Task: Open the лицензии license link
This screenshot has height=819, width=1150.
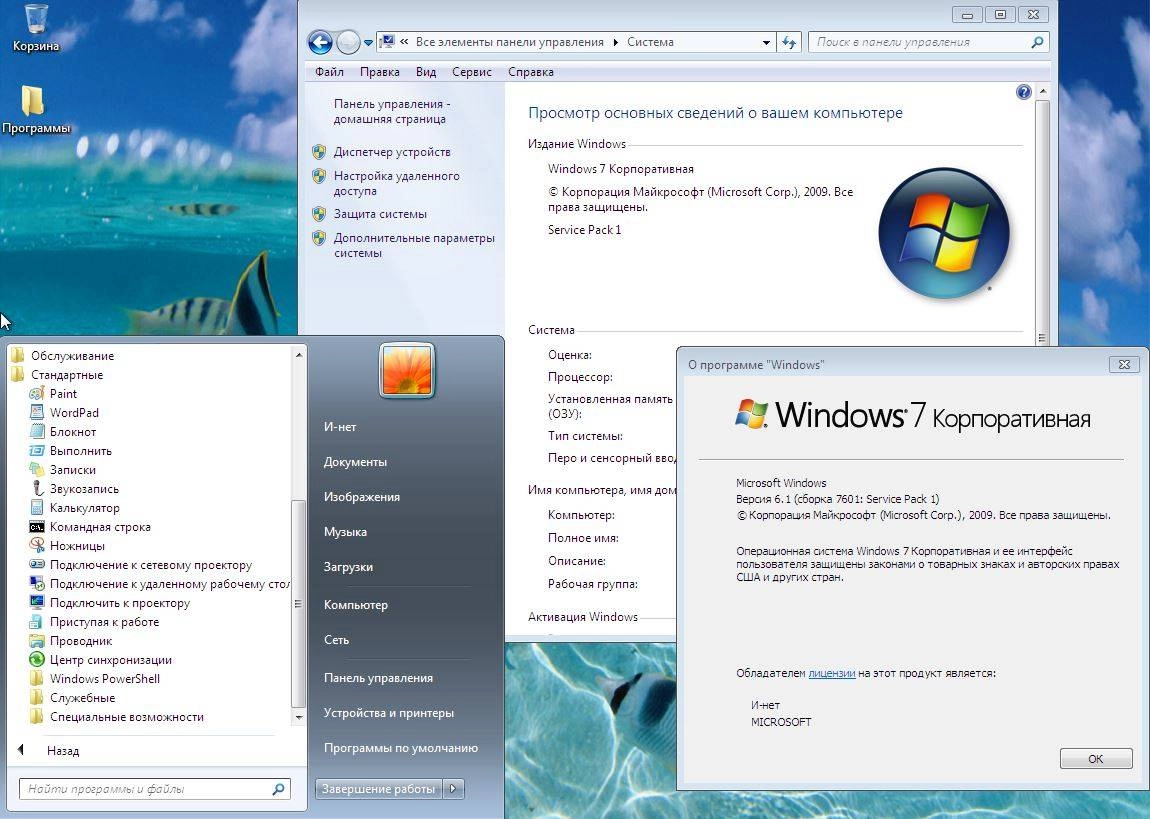Action: (832, 673)
